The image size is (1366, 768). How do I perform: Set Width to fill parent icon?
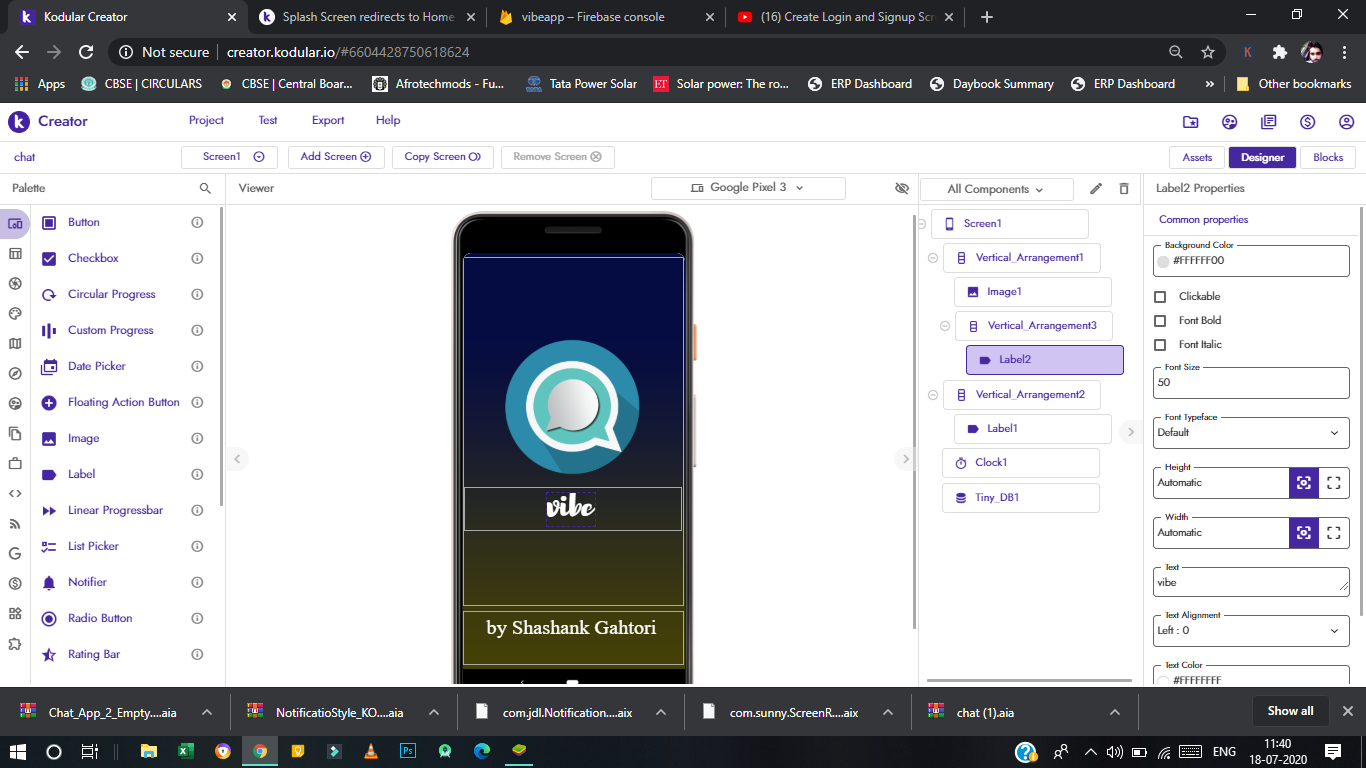coord(1333,533)
